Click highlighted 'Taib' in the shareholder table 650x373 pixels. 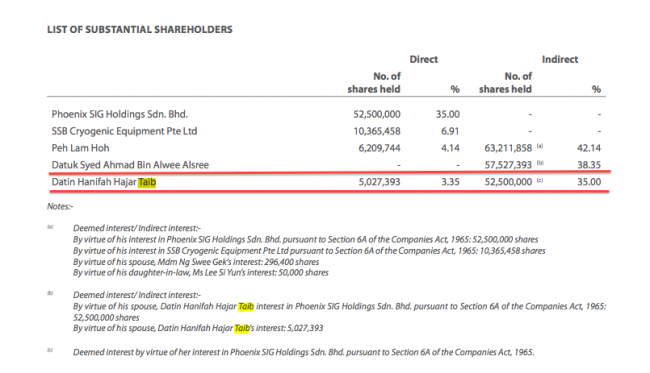pos(147,182)
